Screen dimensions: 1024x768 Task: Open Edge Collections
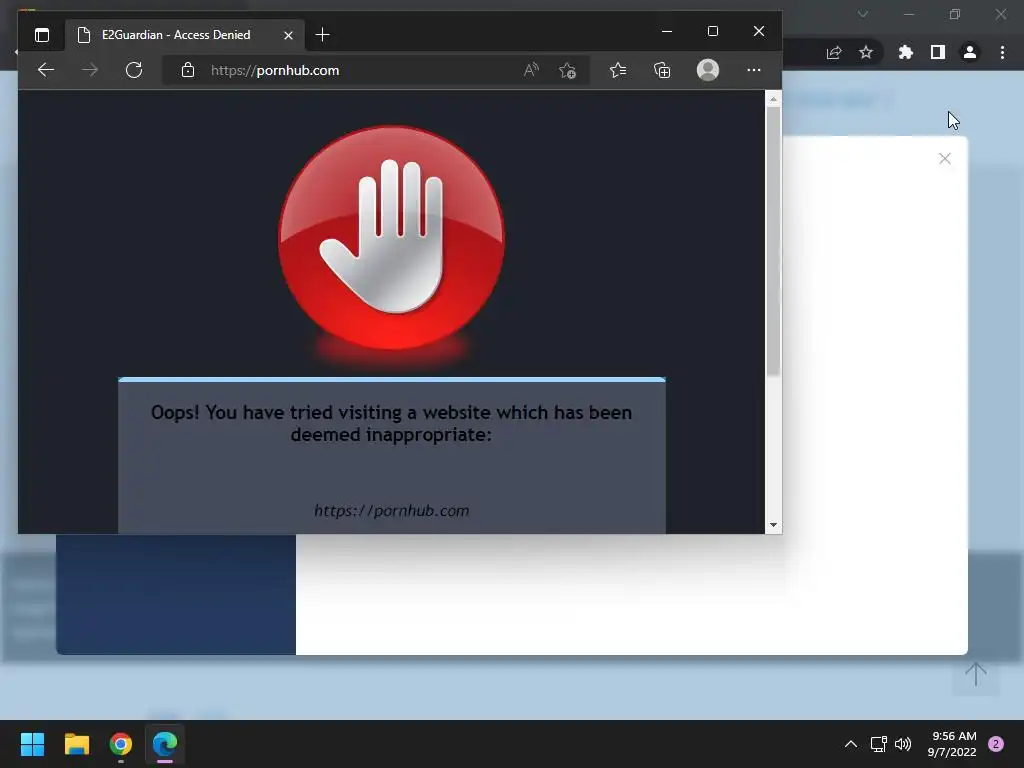[x=662, y=70]
